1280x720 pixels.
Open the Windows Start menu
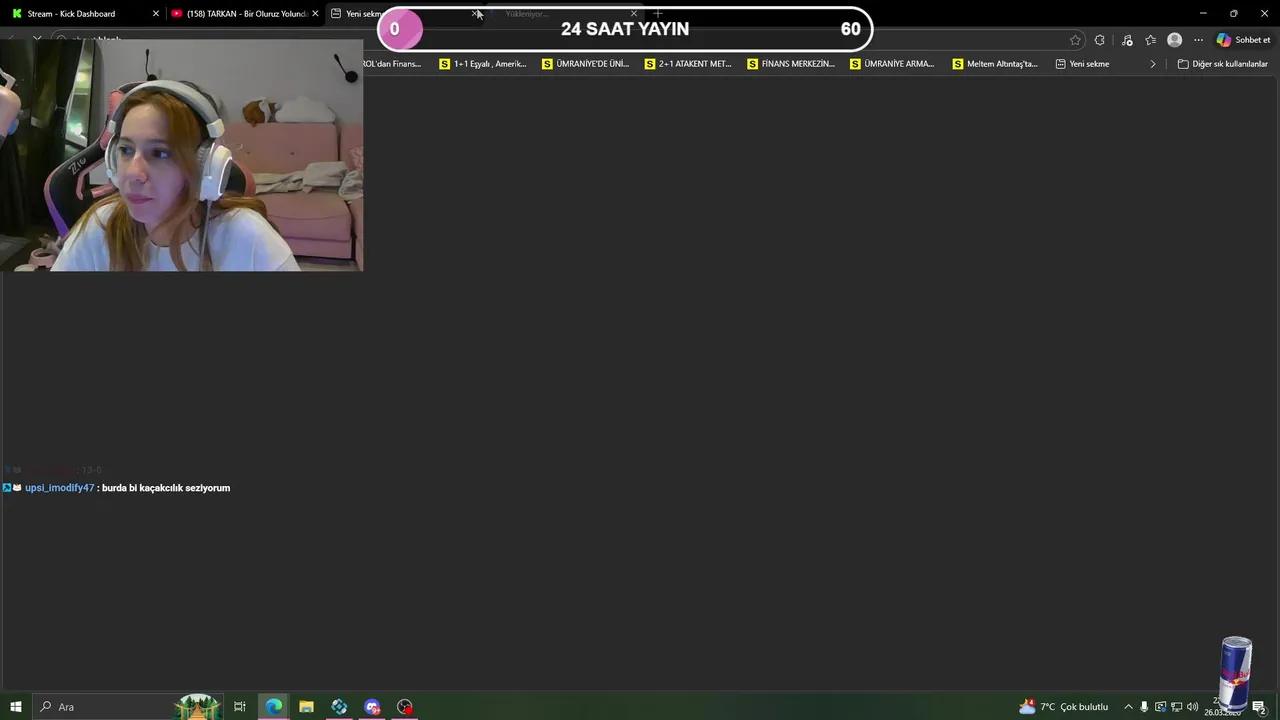pyautogui.click(x=15, y=707)
